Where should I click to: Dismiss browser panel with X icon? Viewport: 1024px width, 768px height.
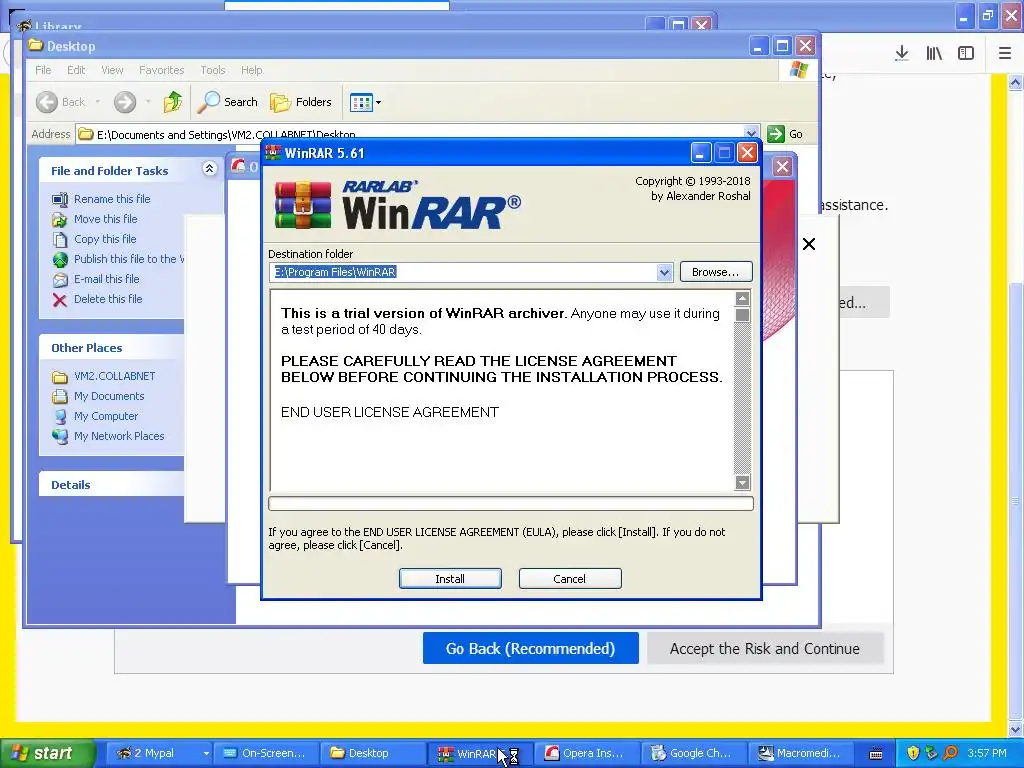point(808,244)
